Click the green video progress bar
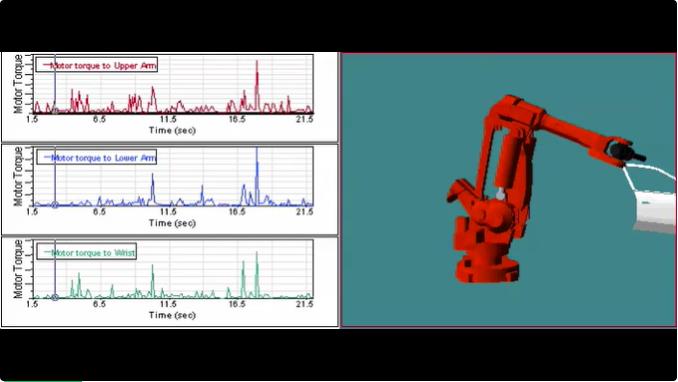678x382 pixels. tap(41, 381)
